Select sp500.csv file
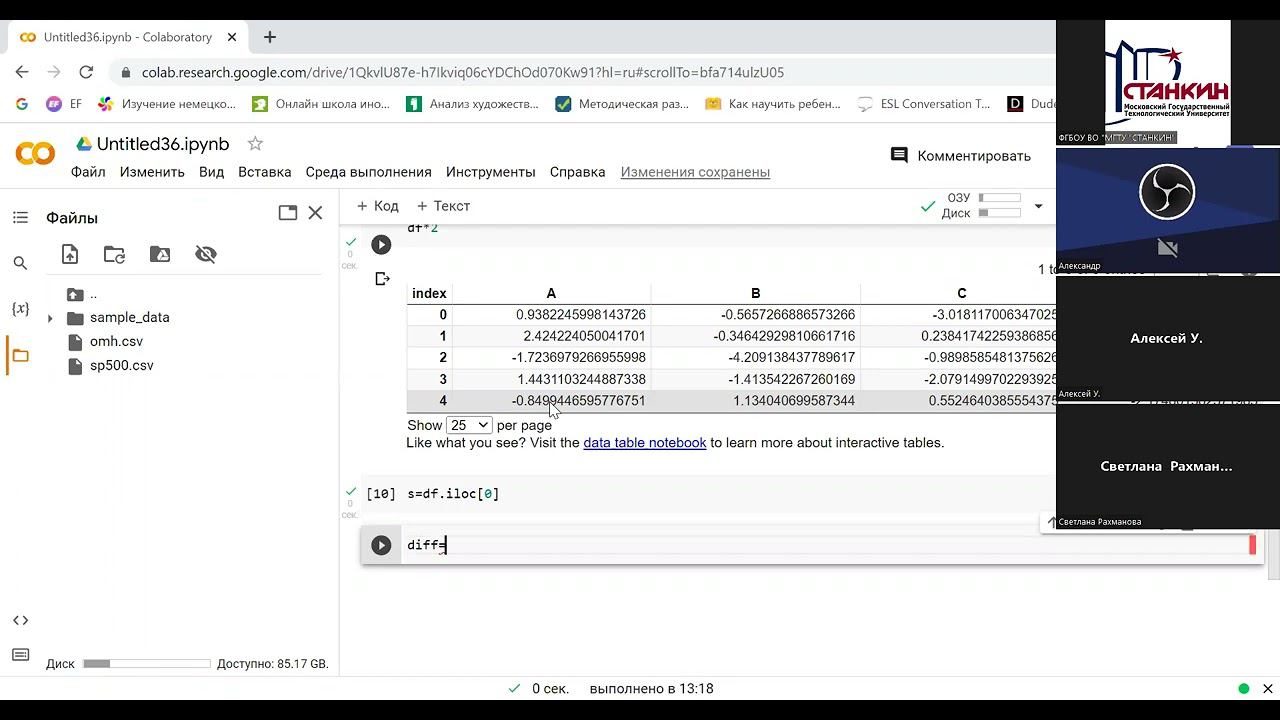 pyautogui.click(x=121, y=366)
